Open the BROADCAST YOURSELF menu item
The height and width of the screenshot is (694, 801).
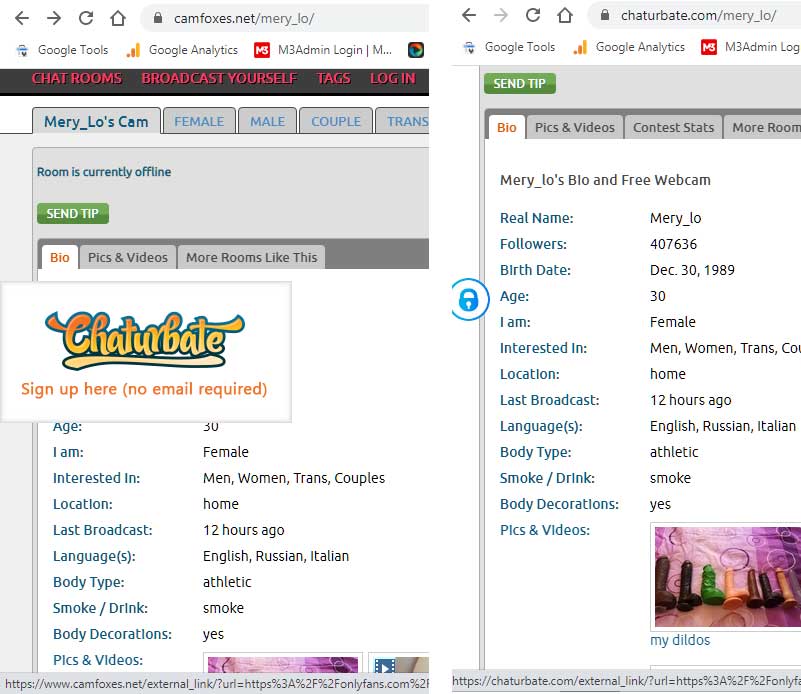[x=219, y=79]
